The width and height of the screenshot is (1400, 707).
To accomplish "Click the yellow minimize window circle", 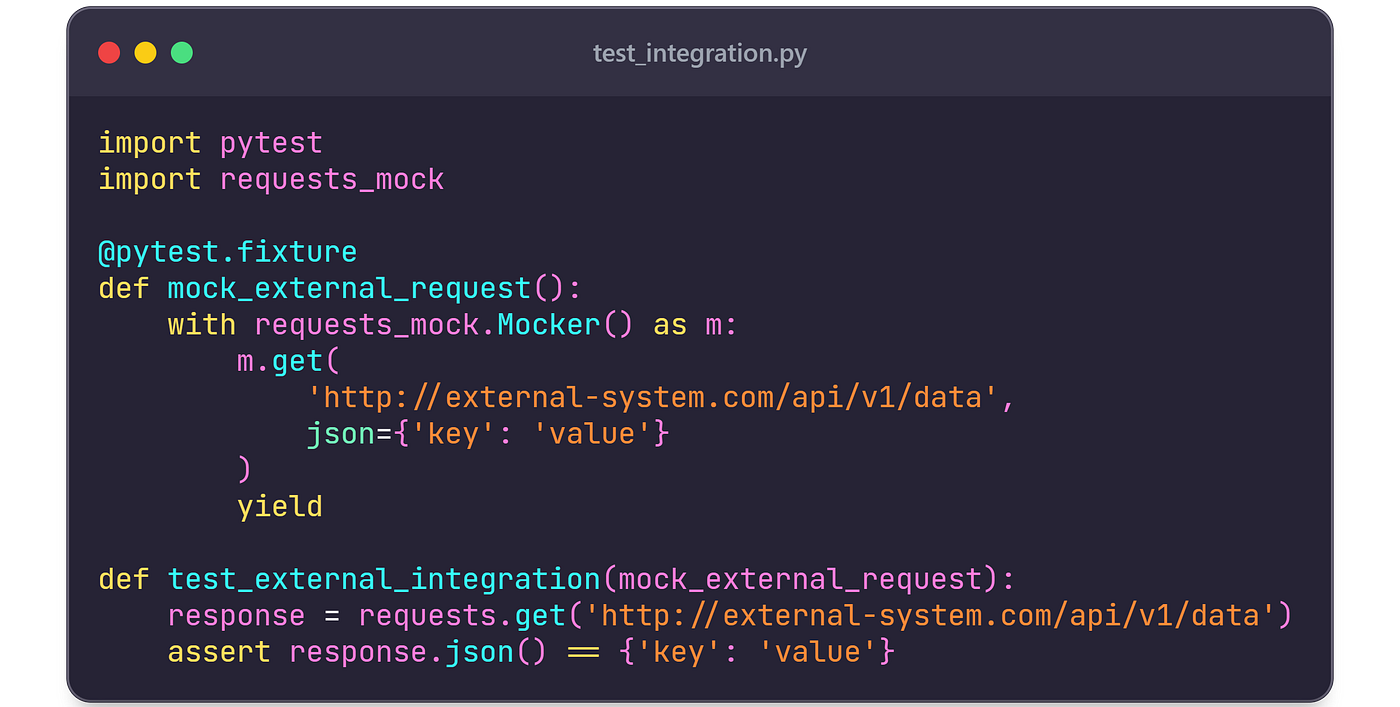I will pyautogui.click(x=144, y=53).
